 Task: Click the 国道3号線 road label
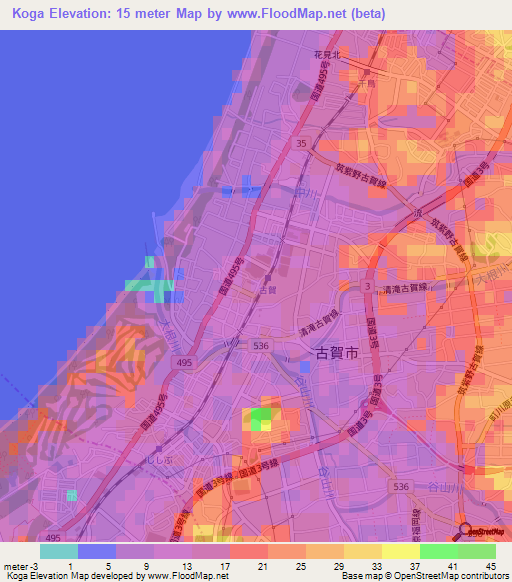[x=259, y=469]
